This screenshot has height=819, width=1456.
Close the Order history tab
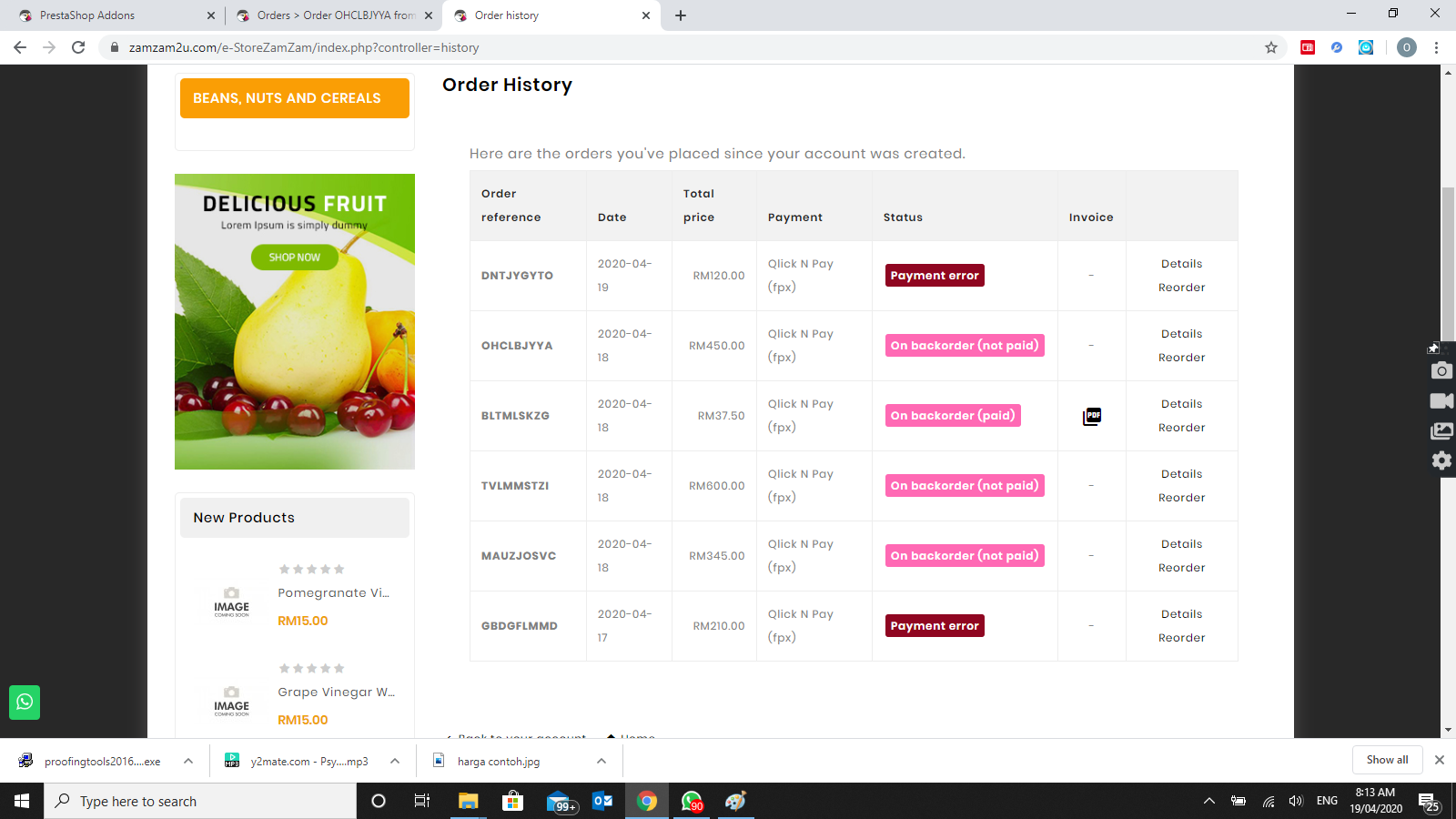point(646,15)
